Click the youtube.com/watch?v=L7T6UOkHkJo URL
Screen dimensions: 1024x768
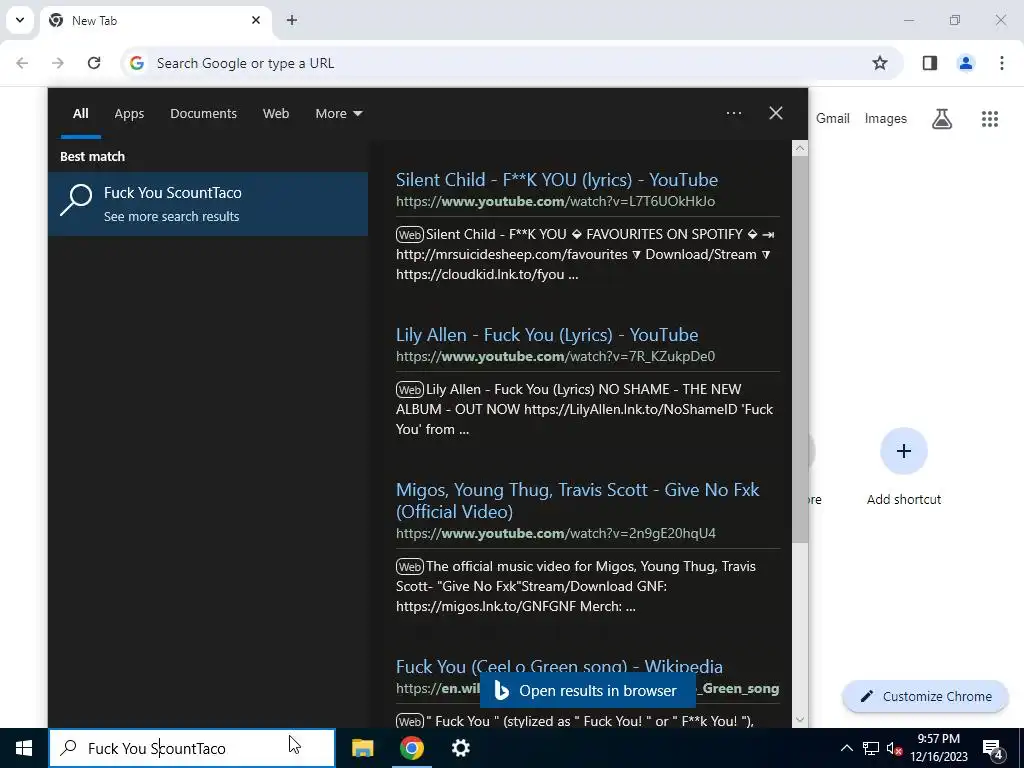(555, 202)
